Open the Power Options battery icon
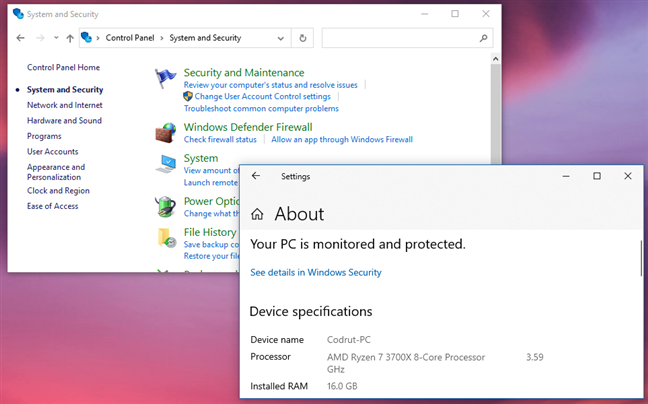The width and height of the screenshot is (648, 404). point(166,206)
